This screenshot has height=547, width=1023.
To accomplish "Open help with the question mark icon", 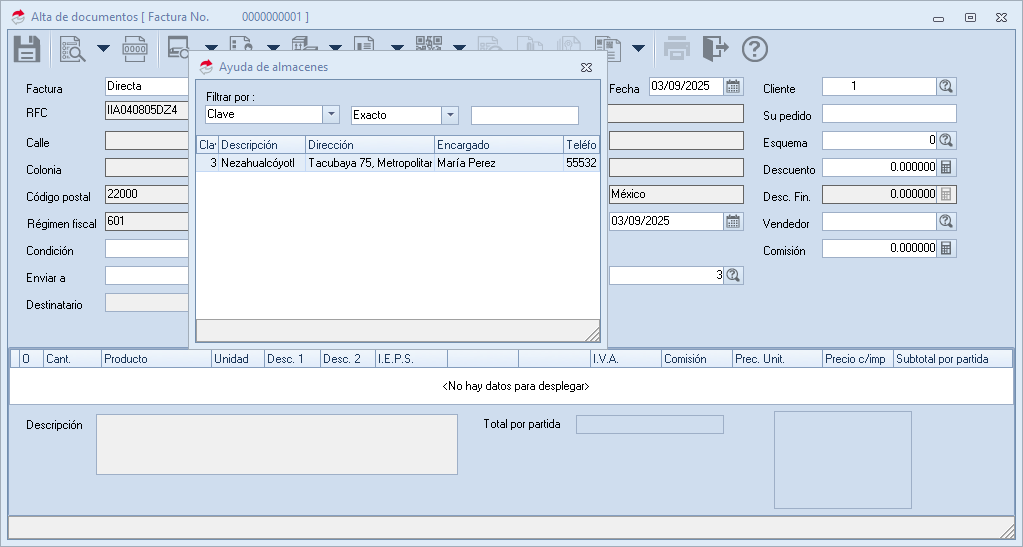I will pos(755,48).
